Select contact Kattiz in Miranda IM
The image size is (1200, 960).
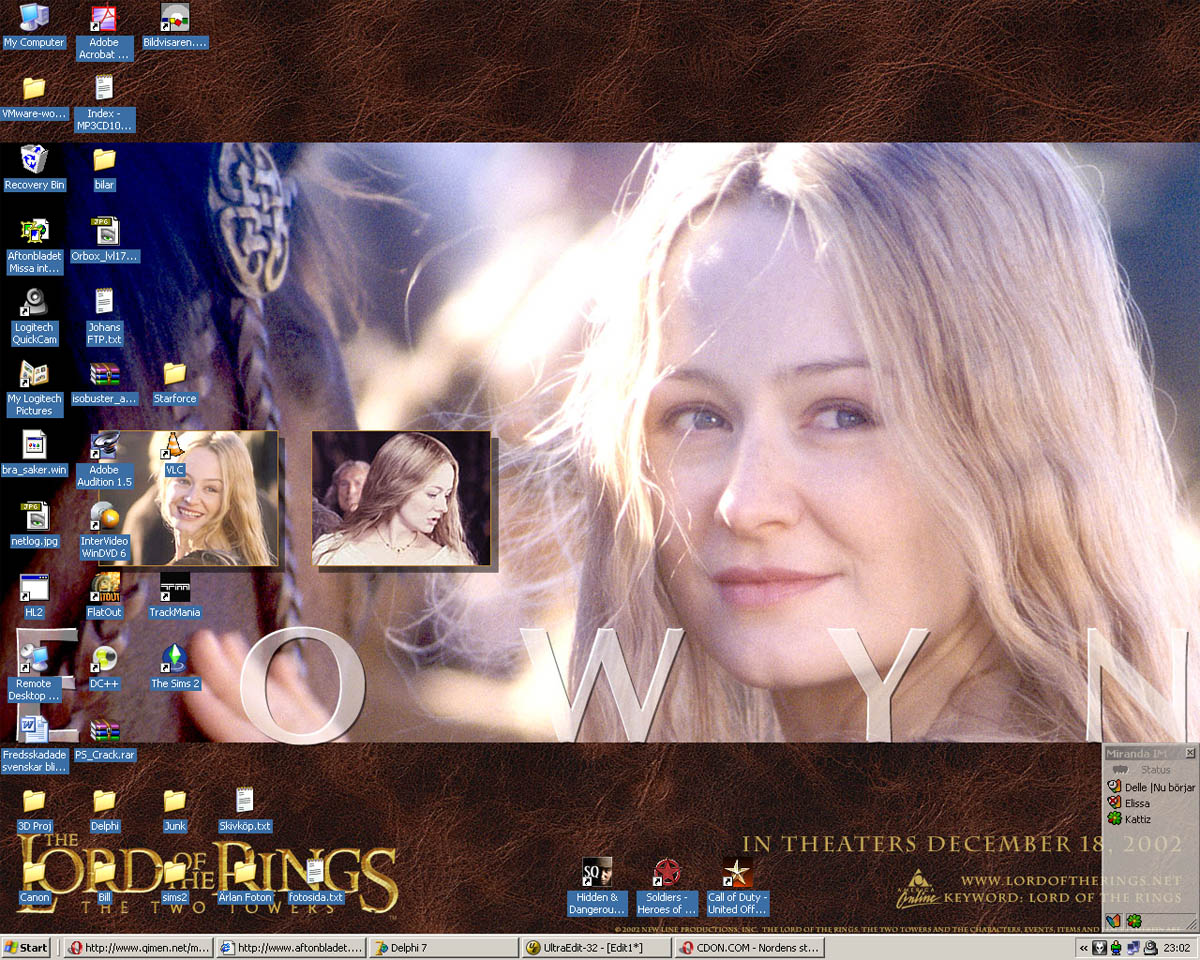tap(1128, 819)
